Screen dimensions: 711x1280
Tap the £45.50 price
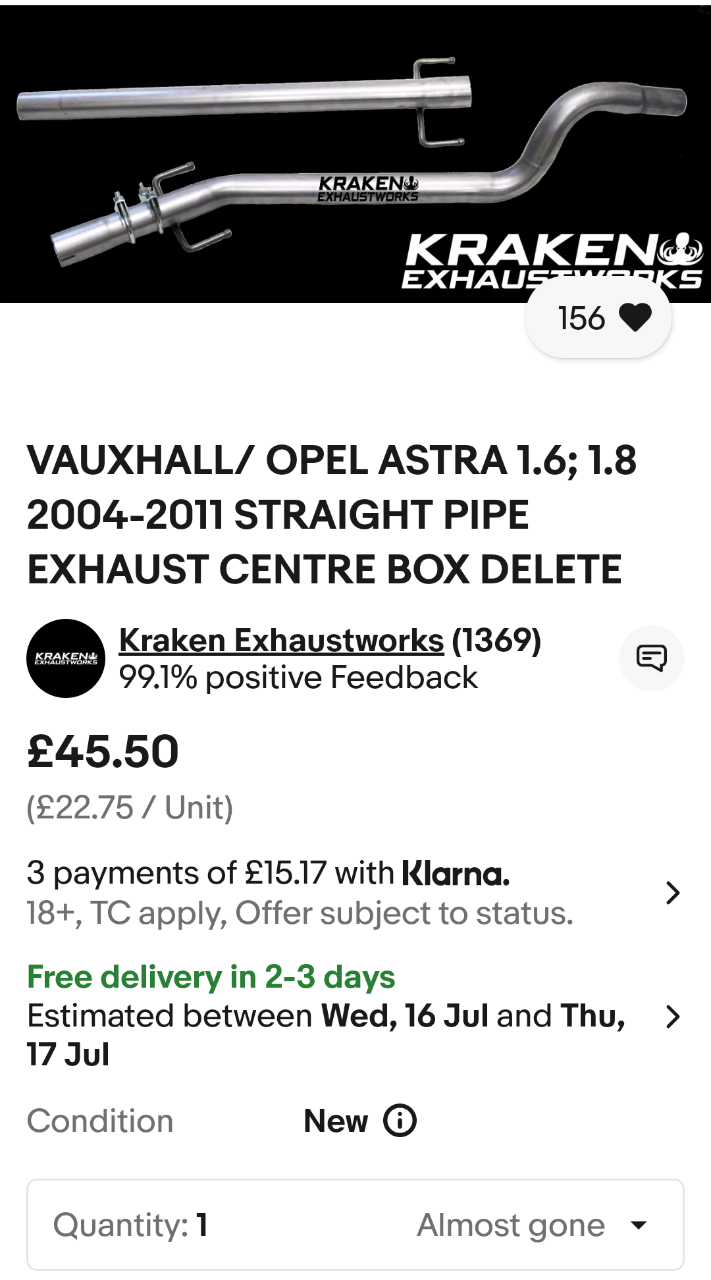(x=103, y=752)
